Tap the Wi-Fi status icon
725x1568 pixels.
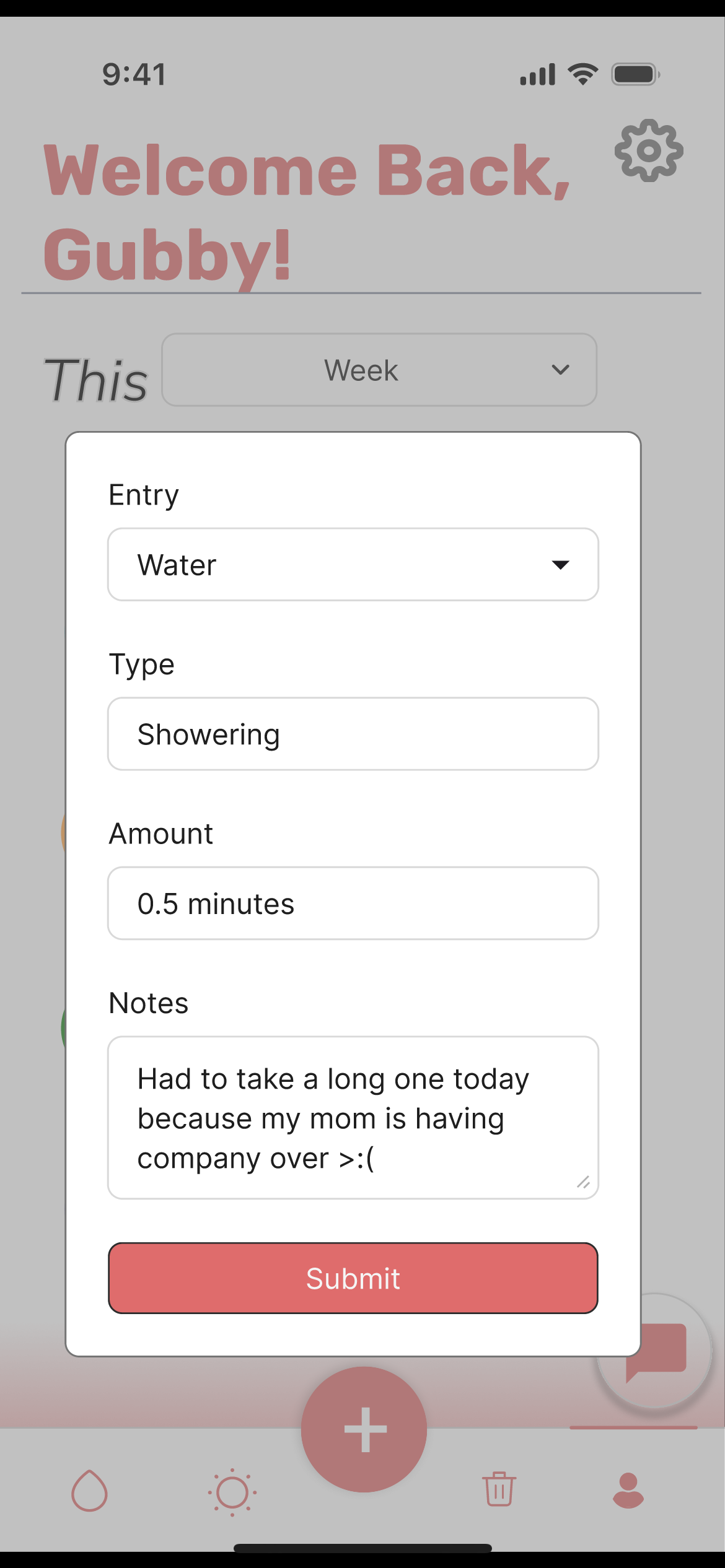[582, 74]
